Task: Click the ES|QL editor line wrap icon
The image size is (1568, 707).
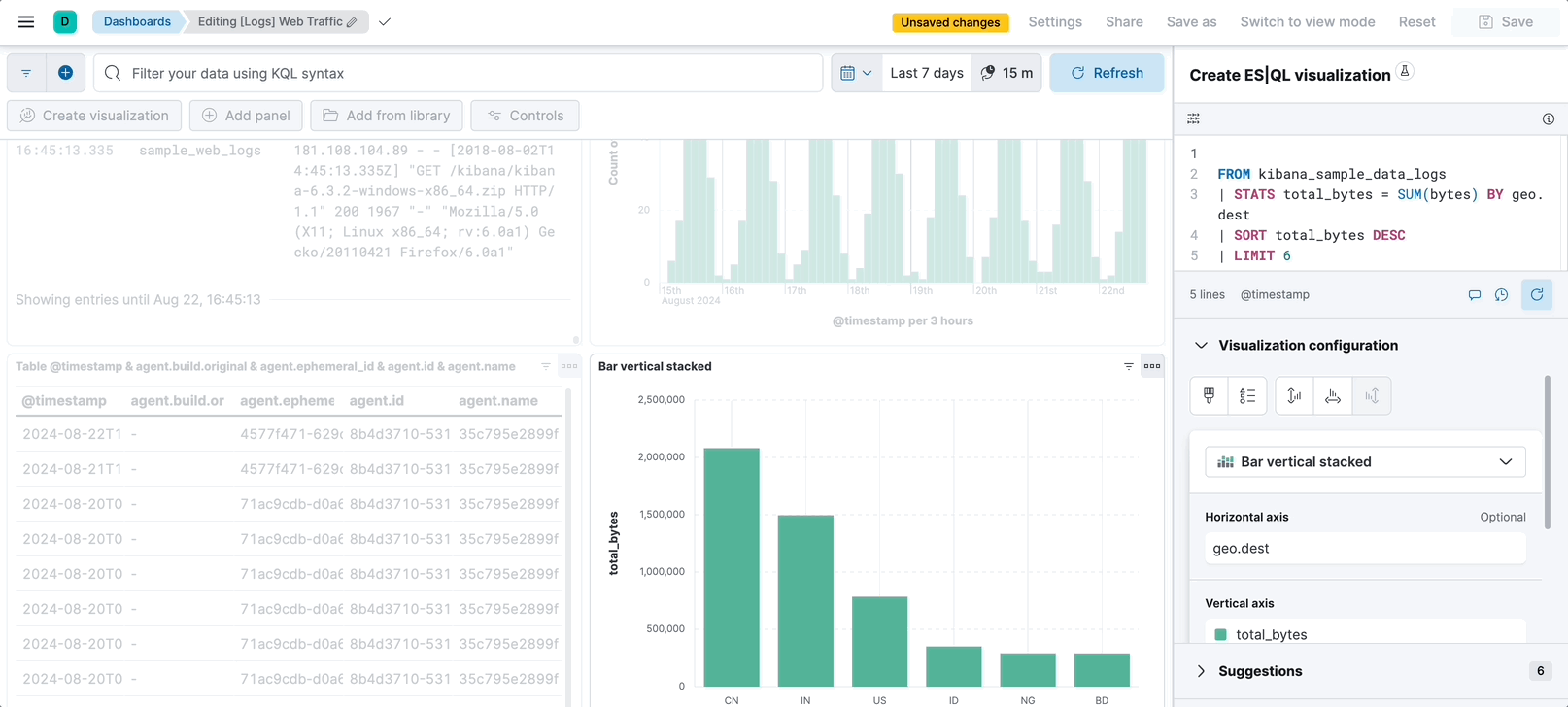Action: [x=1194, y=118]
